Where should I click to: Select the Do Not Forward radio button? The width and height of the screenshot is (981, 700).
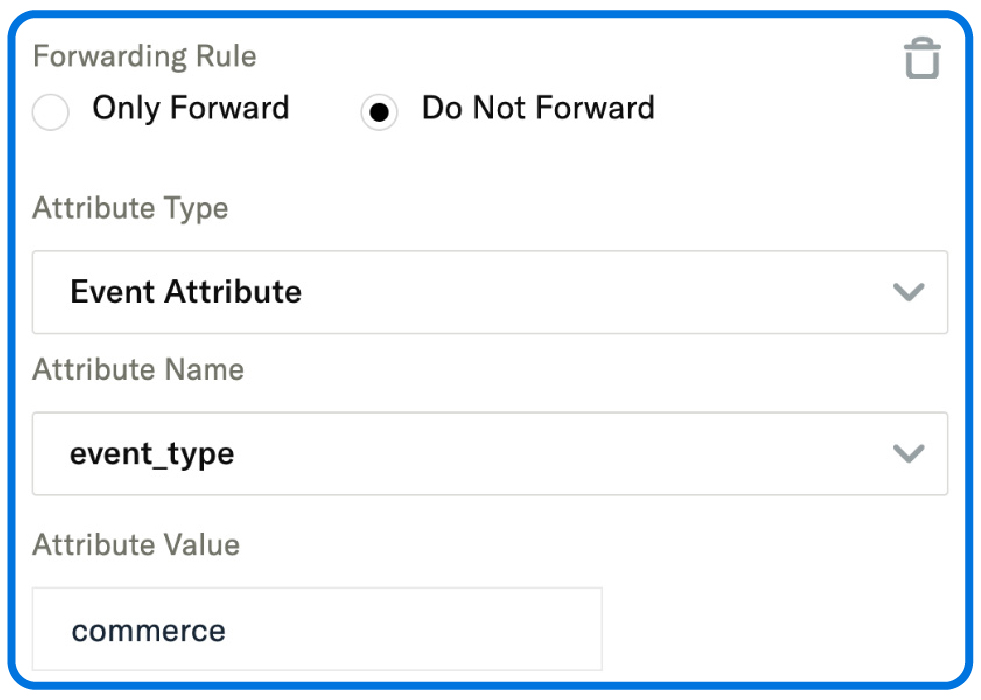[378, 113]
